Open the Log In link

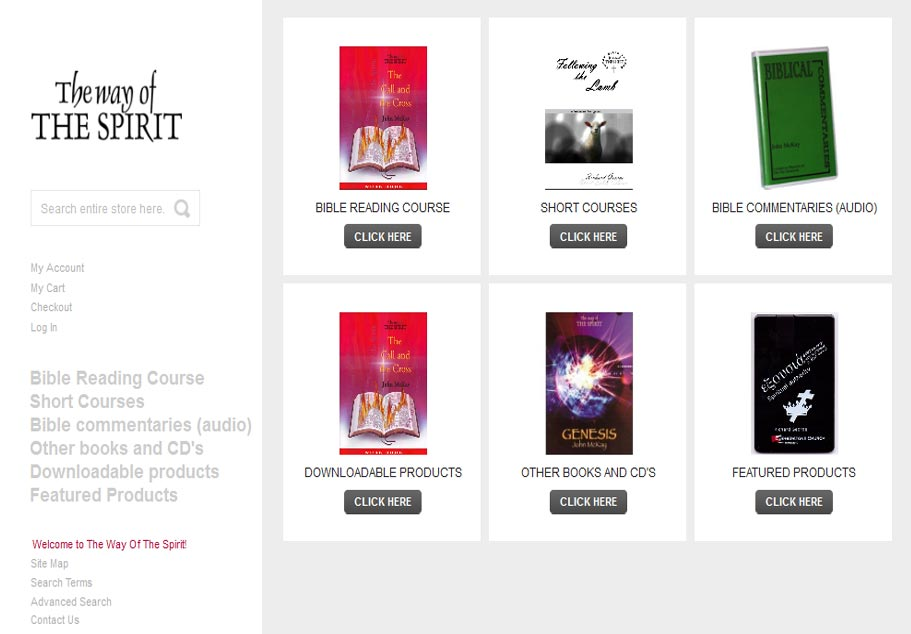tap(44, 327)
